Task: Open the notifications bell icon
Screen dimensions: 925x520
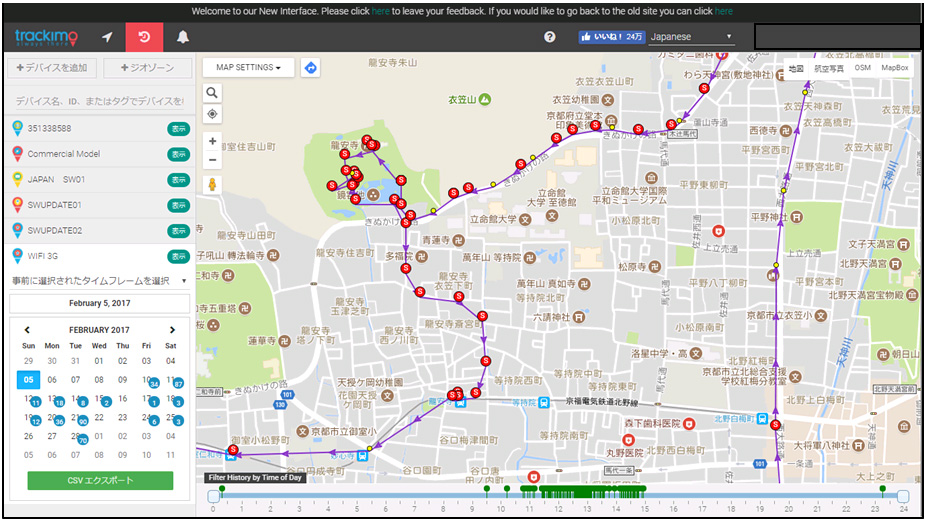Action: pos(183,37)
